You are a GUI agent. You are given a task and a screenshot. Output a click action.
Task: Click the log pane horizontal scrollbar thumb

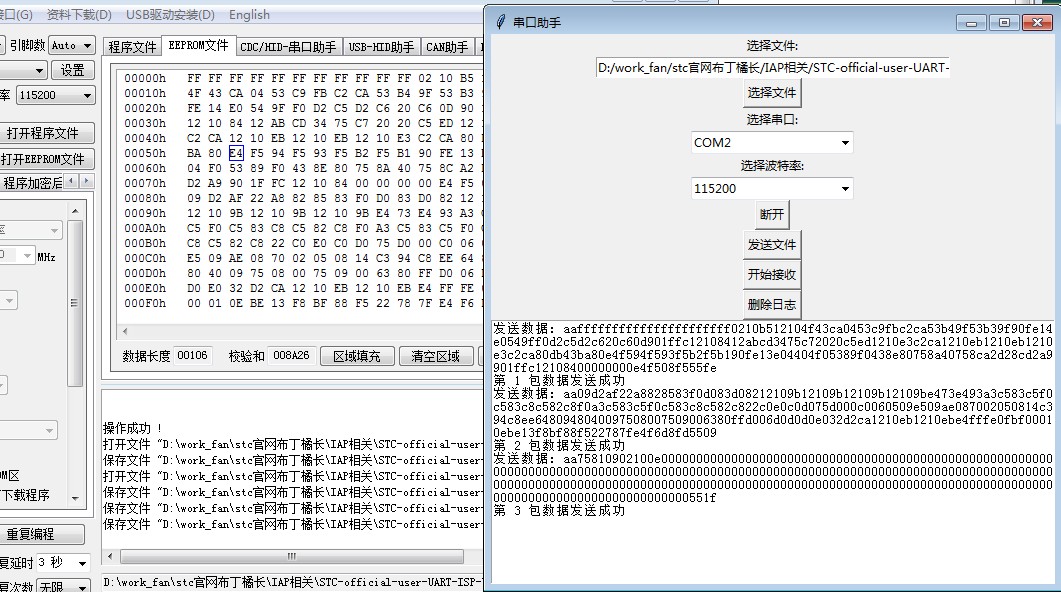(292, 556)
